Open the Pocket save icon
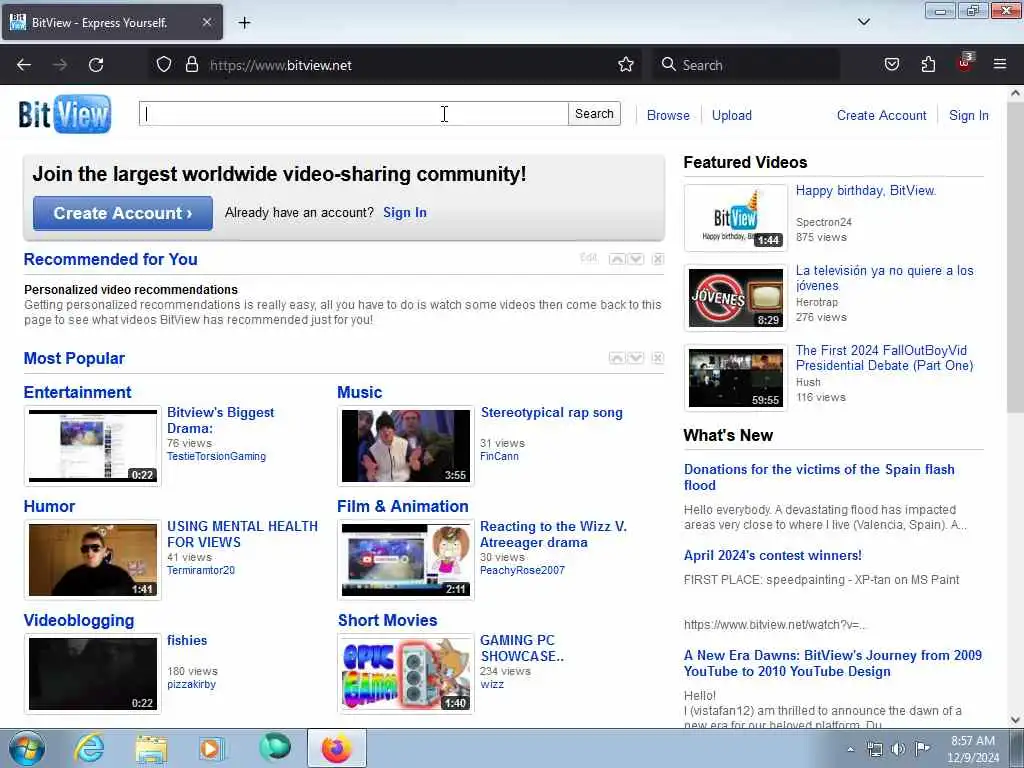Image resolution: width=1024 pixels, height=768 pixels. pyautogui.click(x=891, y=65)
